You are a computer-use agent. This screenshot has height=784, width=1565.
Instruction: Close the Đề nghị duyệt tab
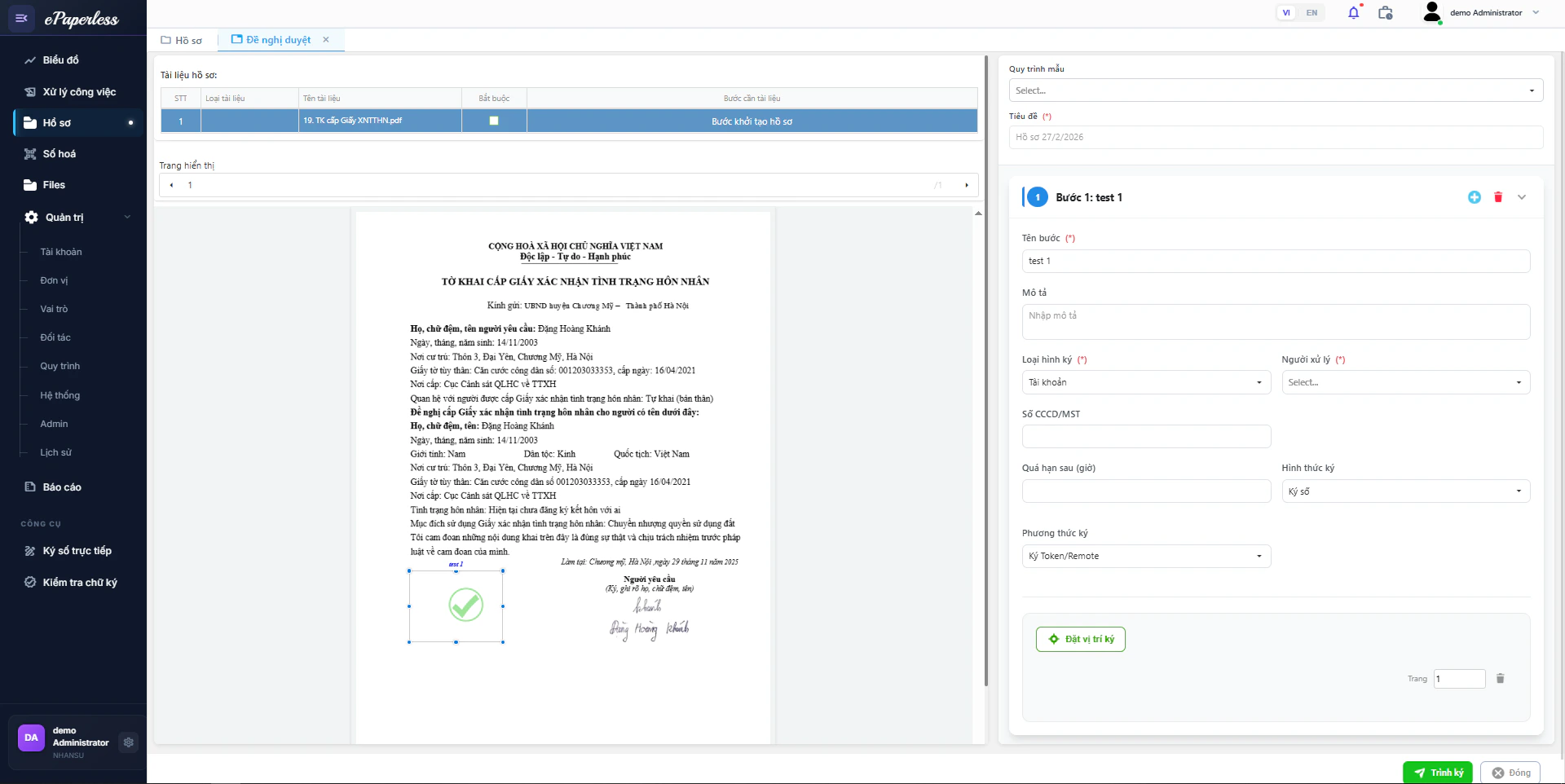tap(326, 39)
